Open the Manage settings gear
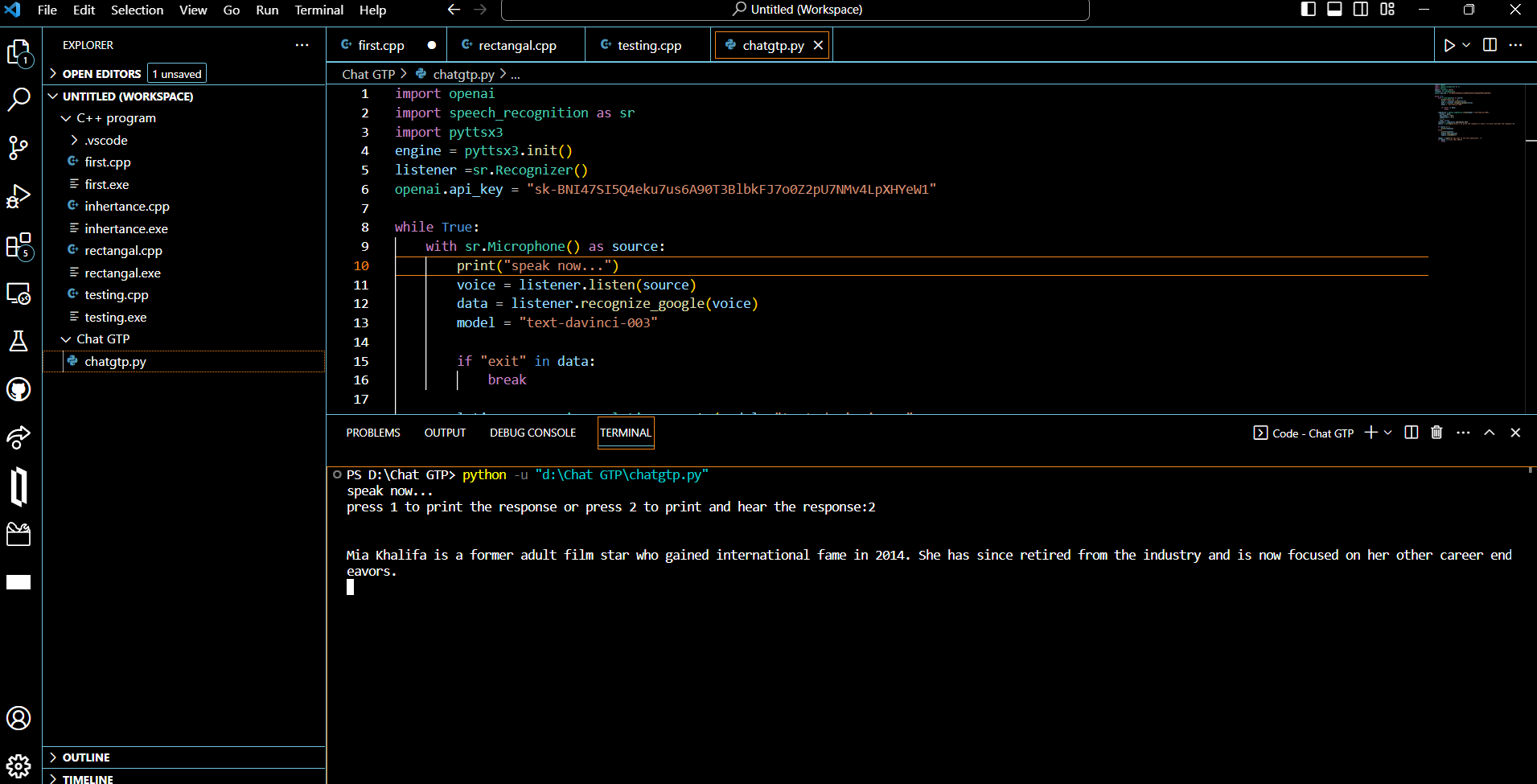 pos(18,766)
